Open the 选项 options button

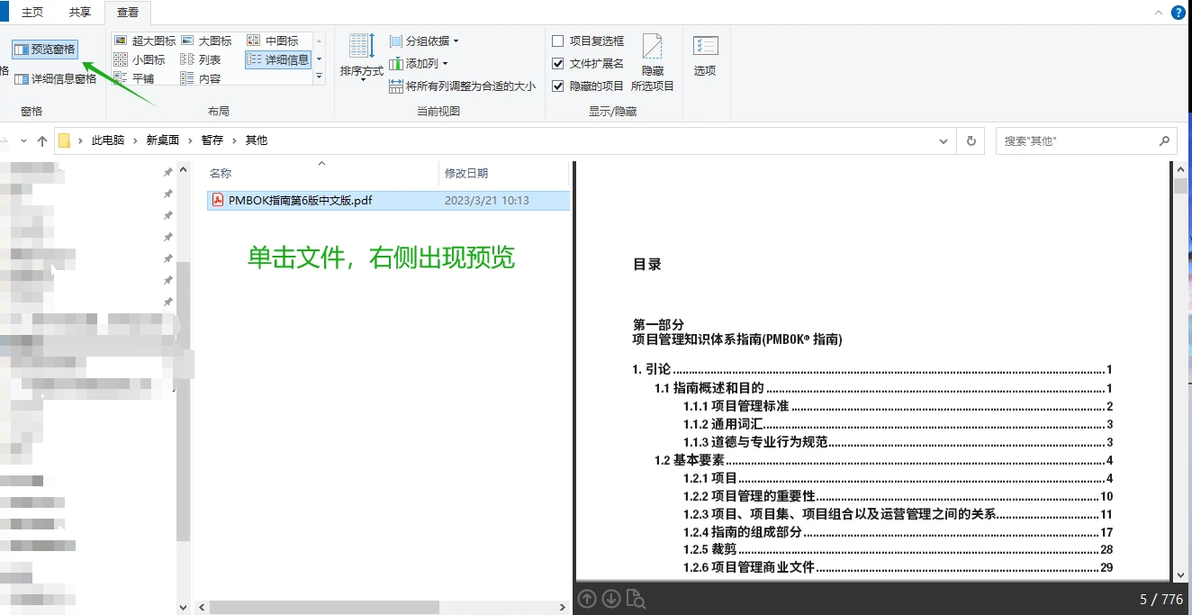pos(705,55)
